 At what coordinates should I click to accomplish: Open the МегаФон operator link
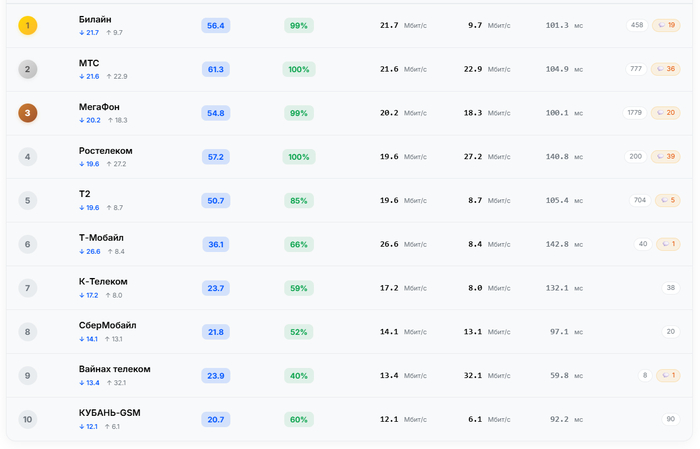click(x=100, y=107)
